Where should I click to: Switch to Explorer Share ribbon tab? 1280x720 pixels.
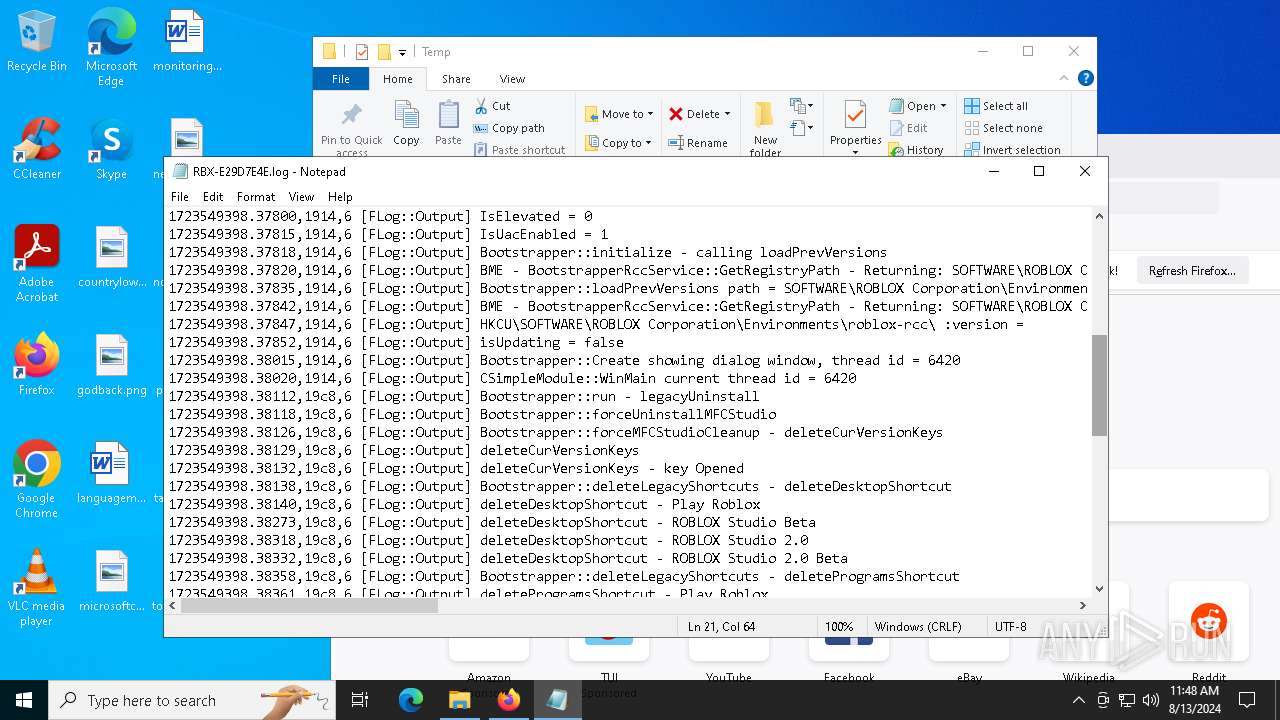click(456, 79)
